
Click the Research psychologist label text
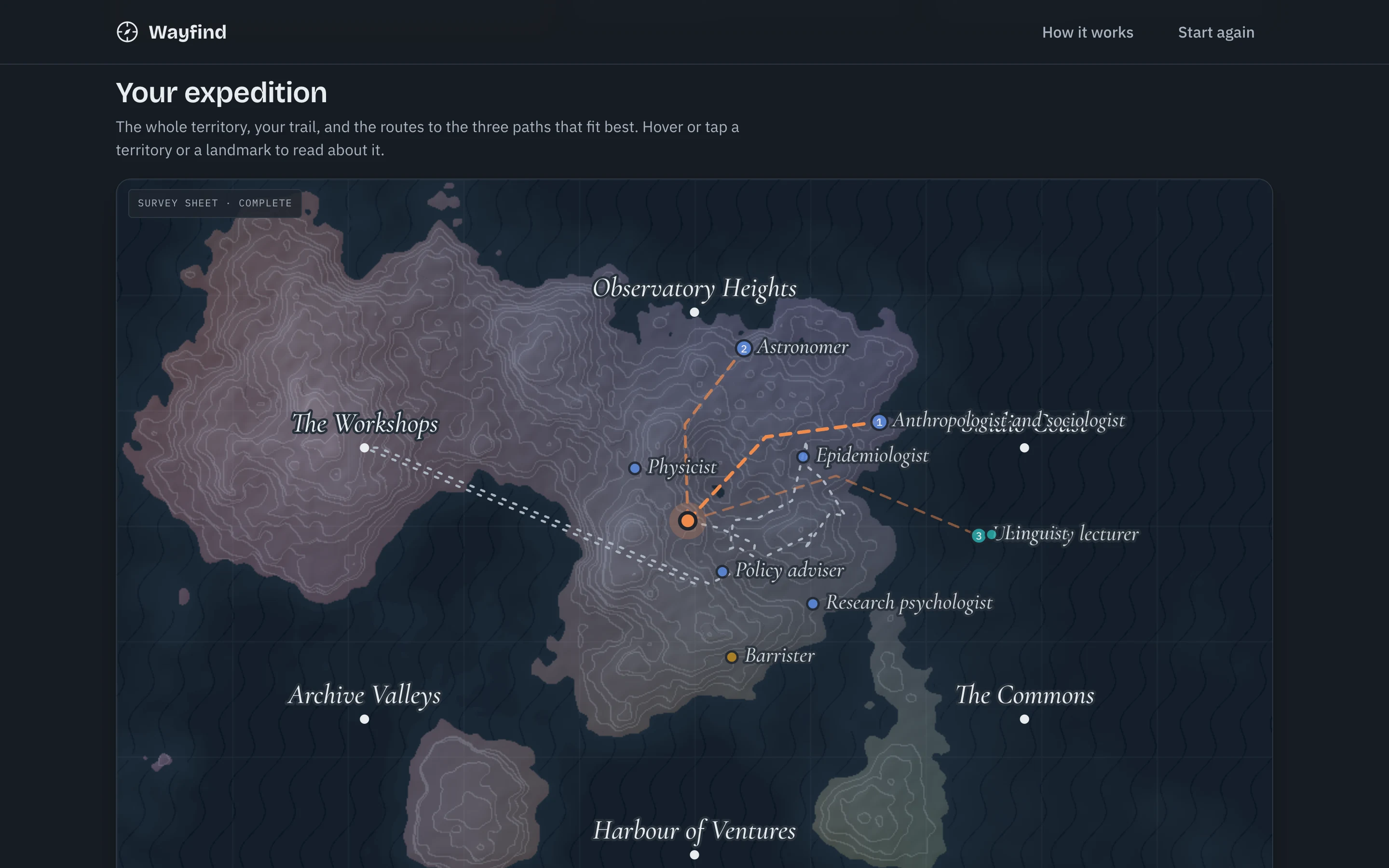[x=909, y=603]
